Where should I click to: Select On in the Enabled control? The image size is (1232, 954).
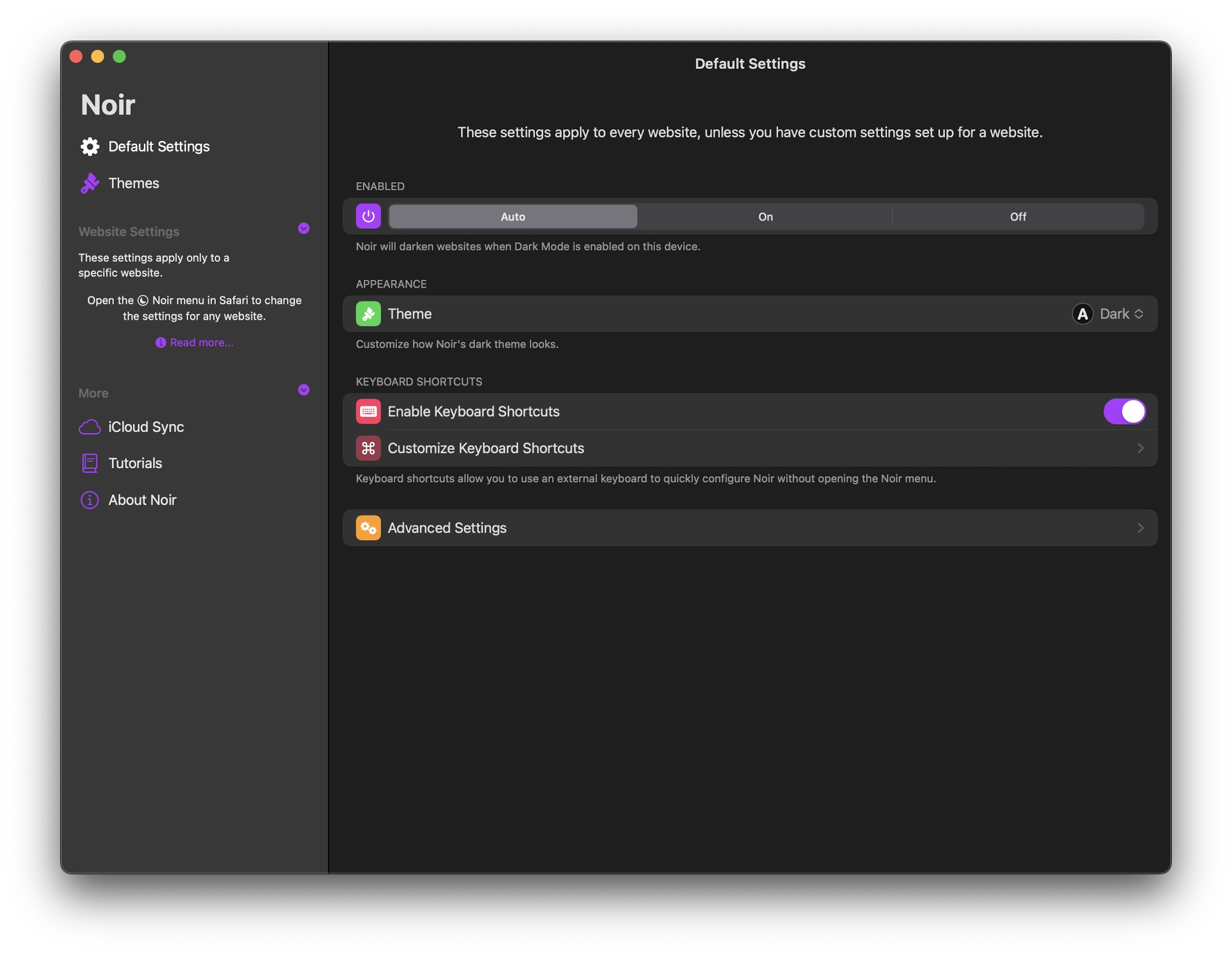766,216
